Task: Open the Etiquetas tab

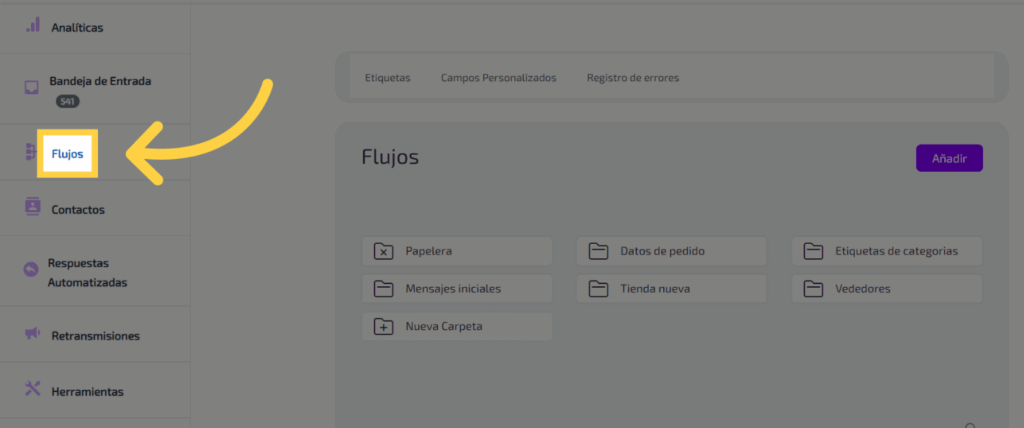Action: coord(387,77)
